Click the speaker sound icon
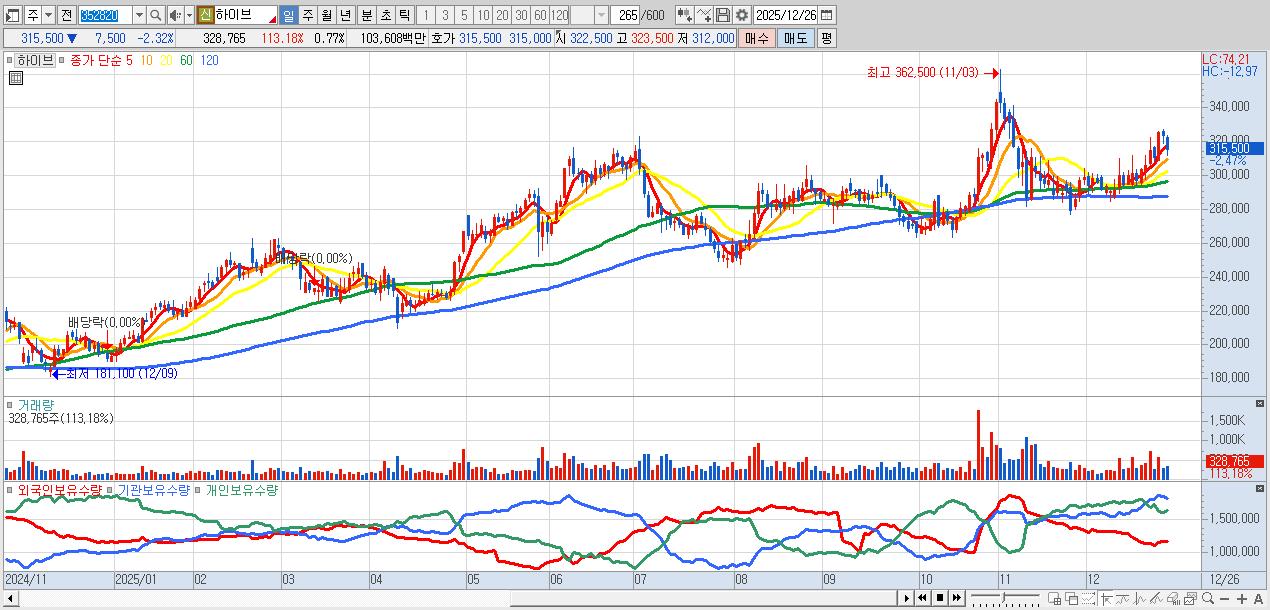Image resolution: width=1270 pixels, height=610 pixels. click(x=175, y=15)
